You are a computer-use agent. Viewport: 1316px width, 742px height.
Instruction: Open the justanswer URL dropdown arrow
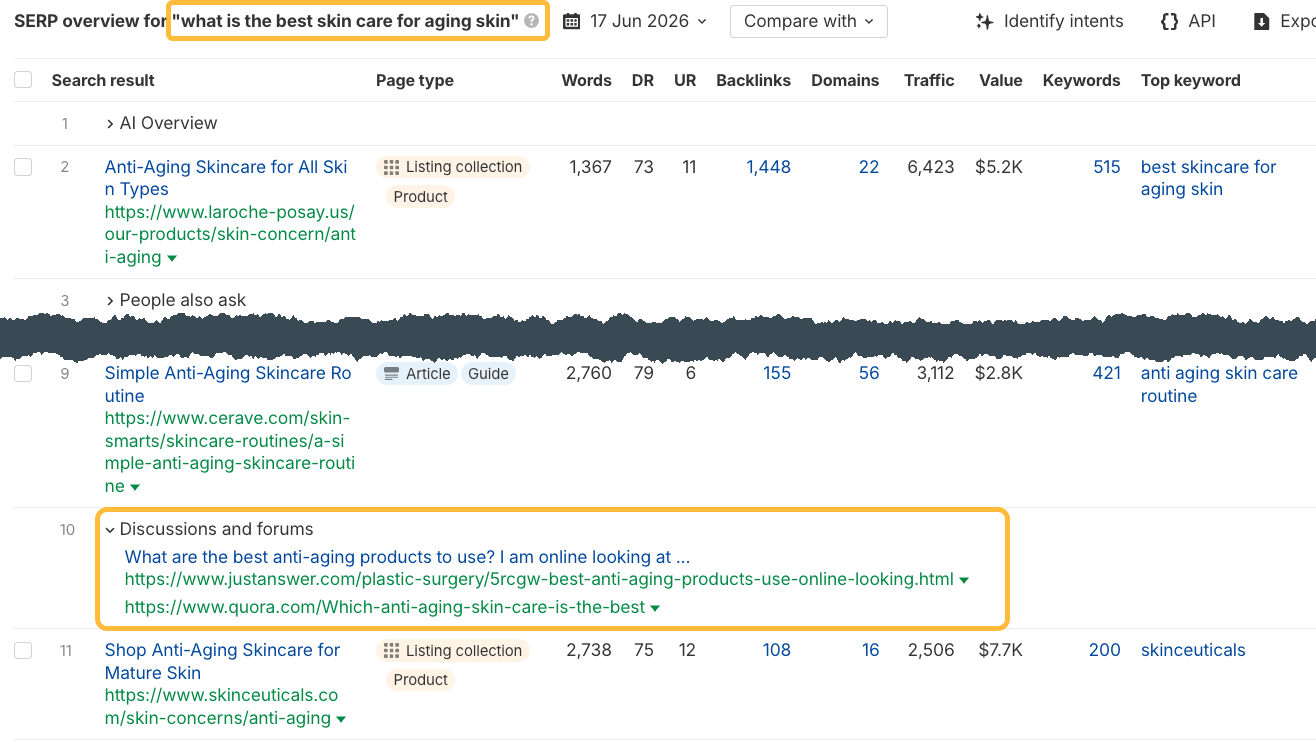pos(964,580)
